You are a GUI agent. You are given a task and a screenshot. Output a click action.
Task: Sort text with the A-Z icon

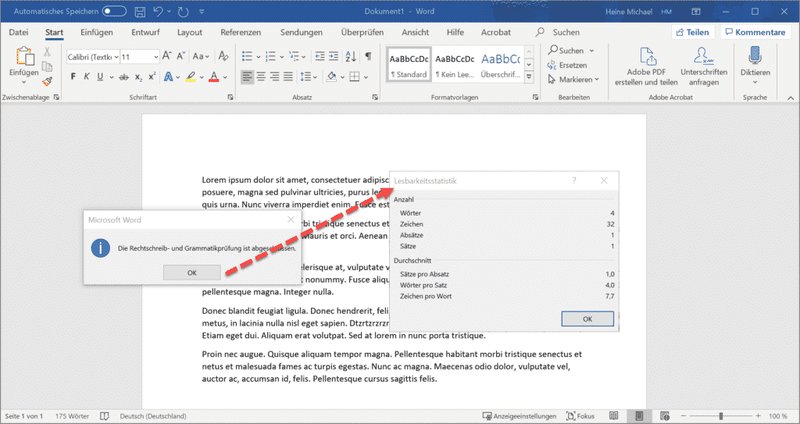pyautogui.click(x=351, y=56)
